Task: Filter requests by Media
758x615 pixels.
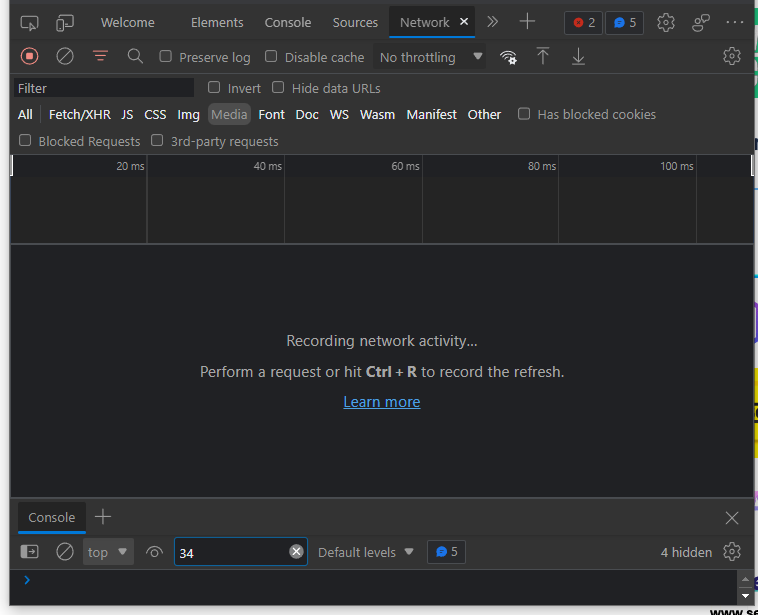Action: 229,115
